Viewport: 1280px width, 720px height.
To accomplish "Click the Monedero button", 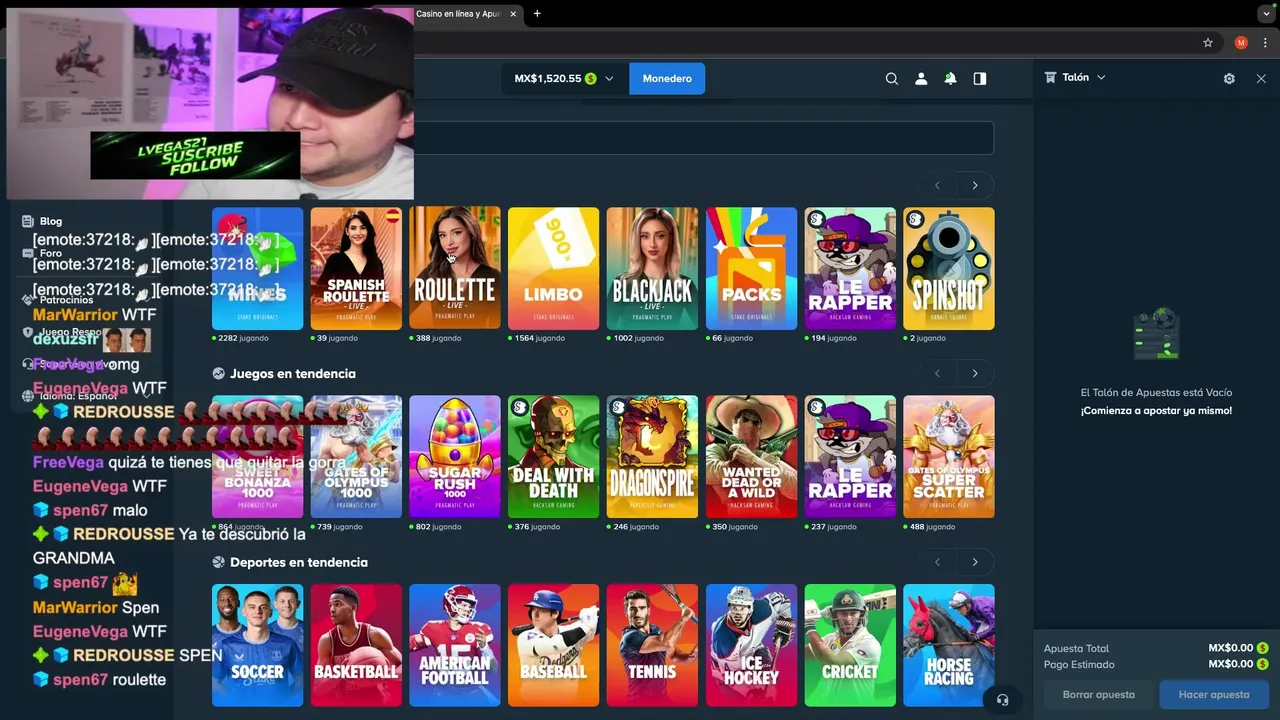I will click(667, 78).
